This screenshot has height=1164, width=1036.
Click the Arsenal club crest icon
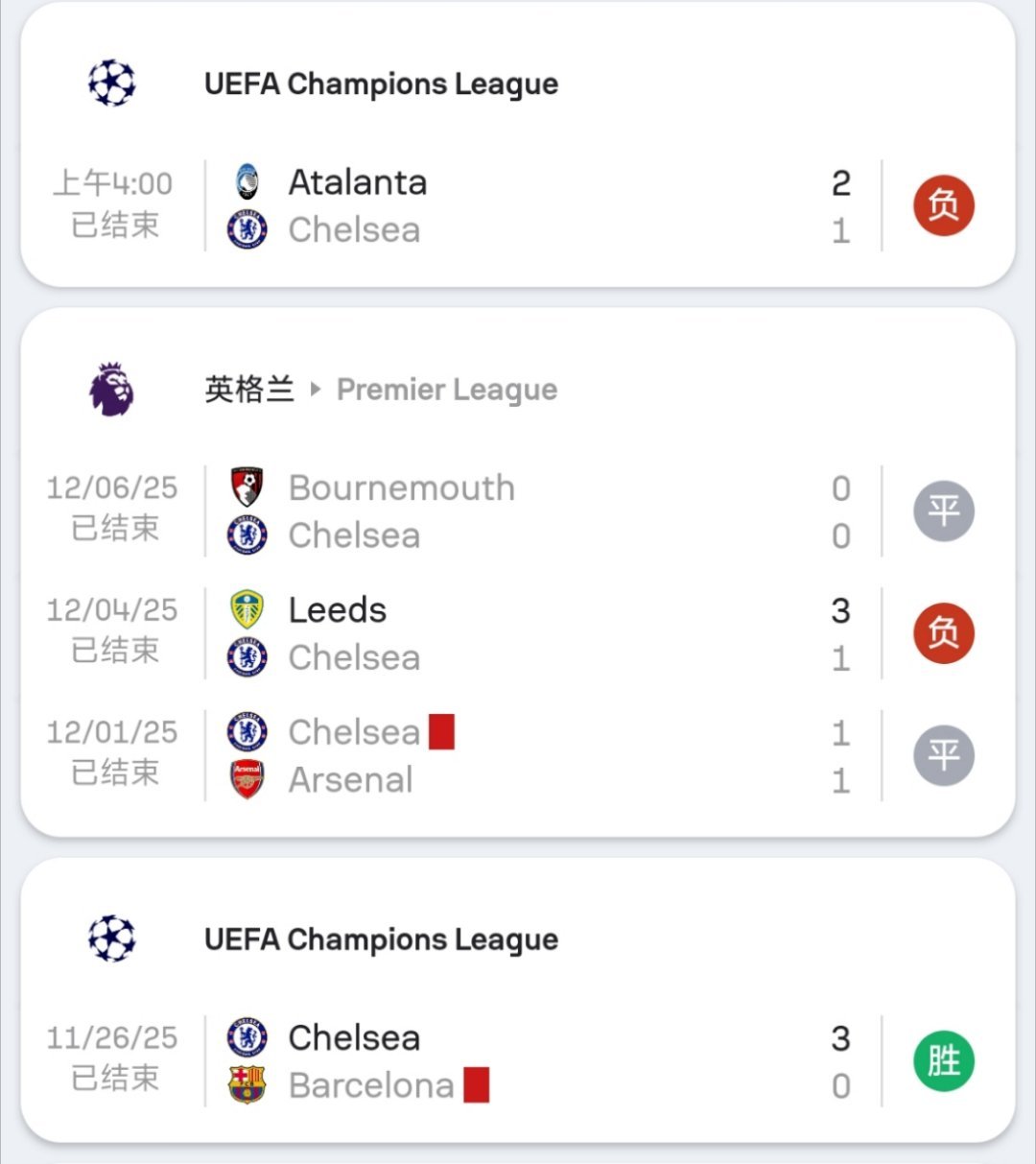(x=247, y=780)
